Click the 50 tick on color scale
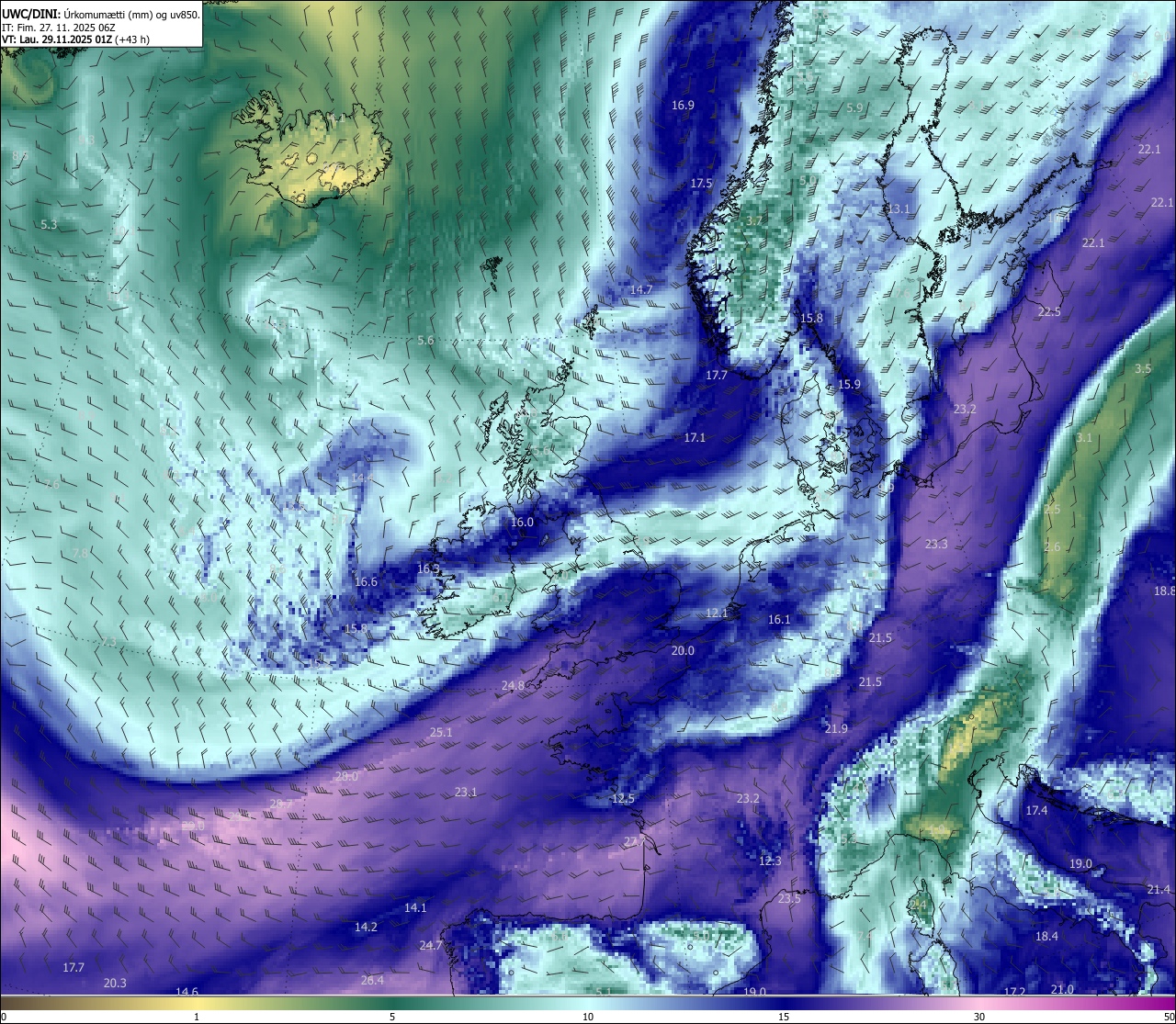This screenshot has width=1176, height=1024. 1169,1017
